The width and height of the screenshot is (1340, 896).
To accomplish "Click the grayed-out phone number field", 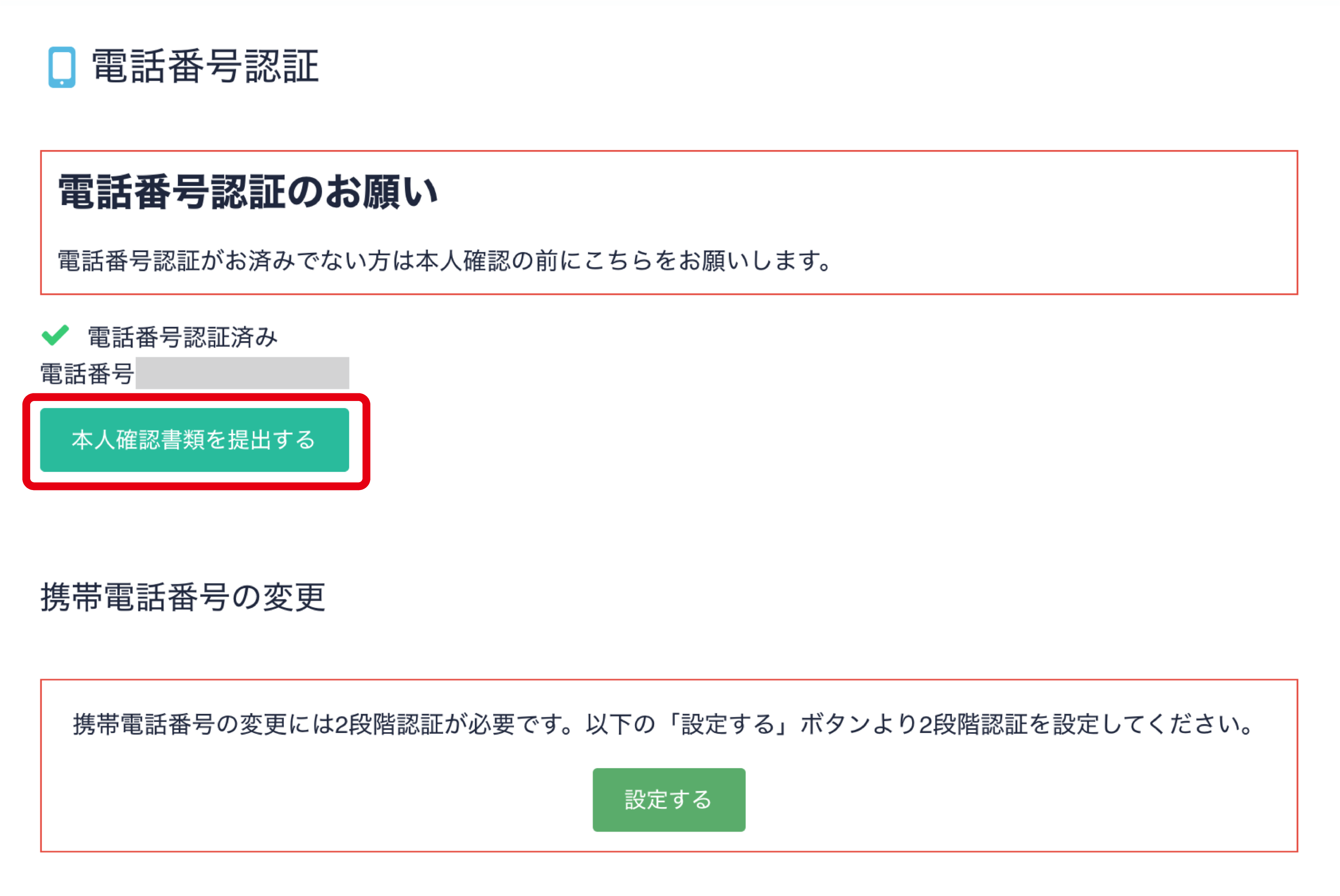I will 242,373.
